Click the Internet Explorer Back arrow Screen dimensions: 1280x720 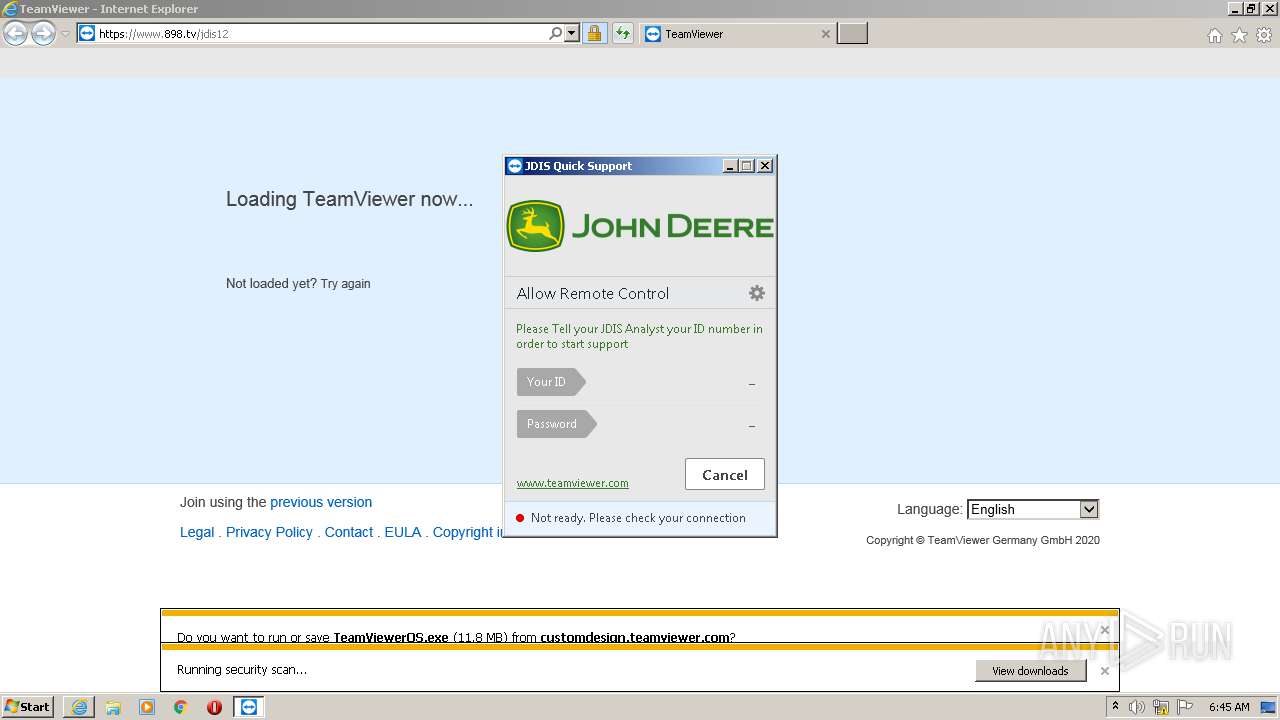tap(15, 34)
